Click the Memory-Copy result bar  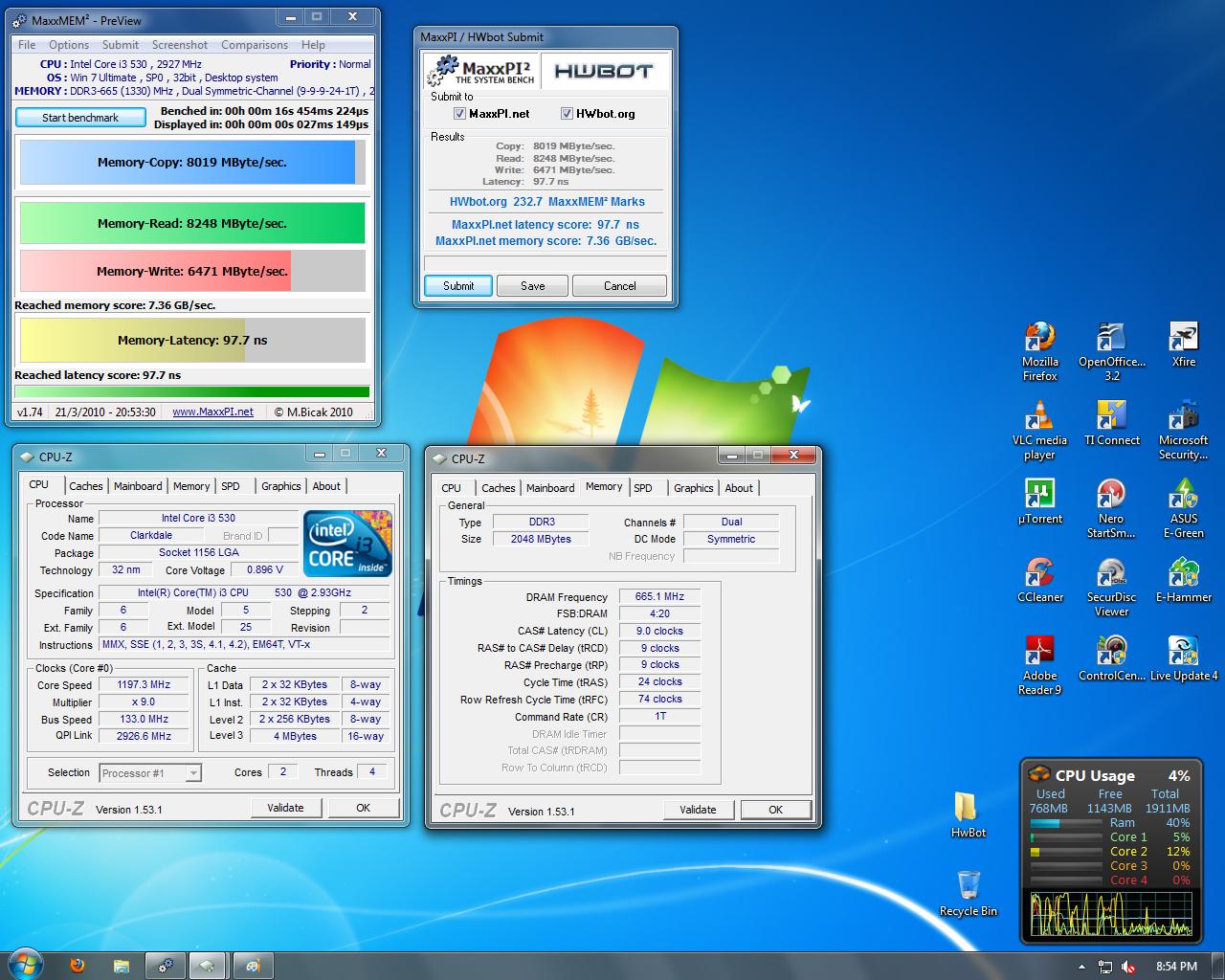192,163
